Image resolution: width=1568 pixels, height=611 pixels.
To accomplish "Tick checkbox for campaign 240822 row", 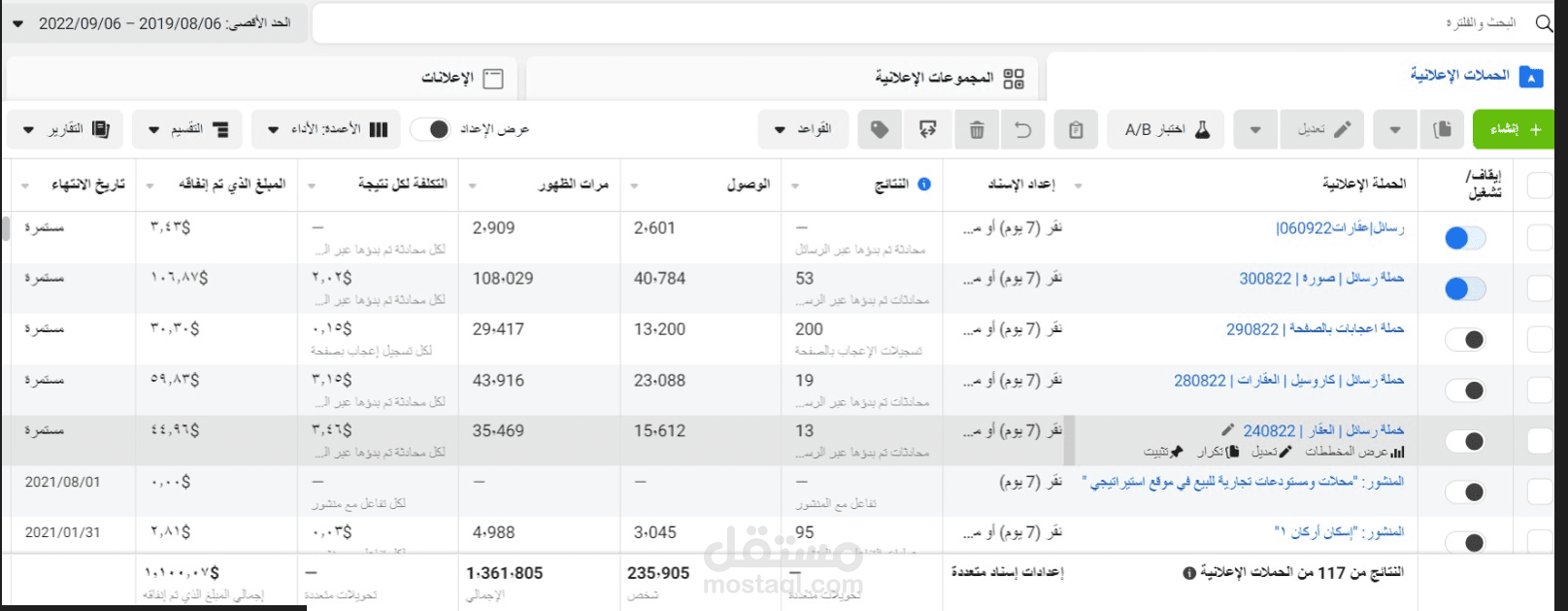I will [1541, 441].
